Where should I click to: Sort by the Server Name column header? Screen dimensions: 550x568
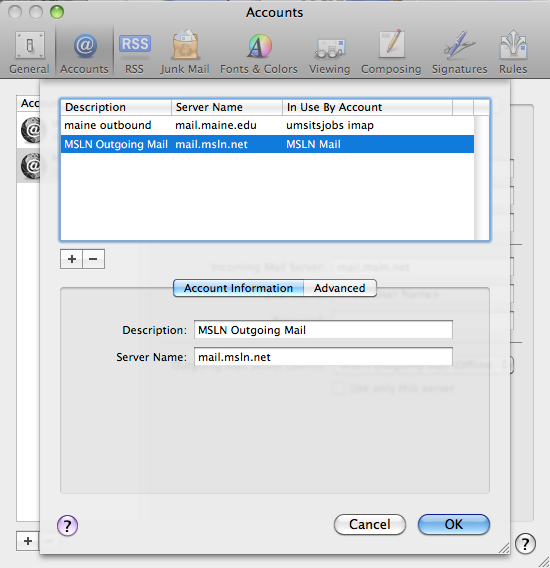[227, 107]
